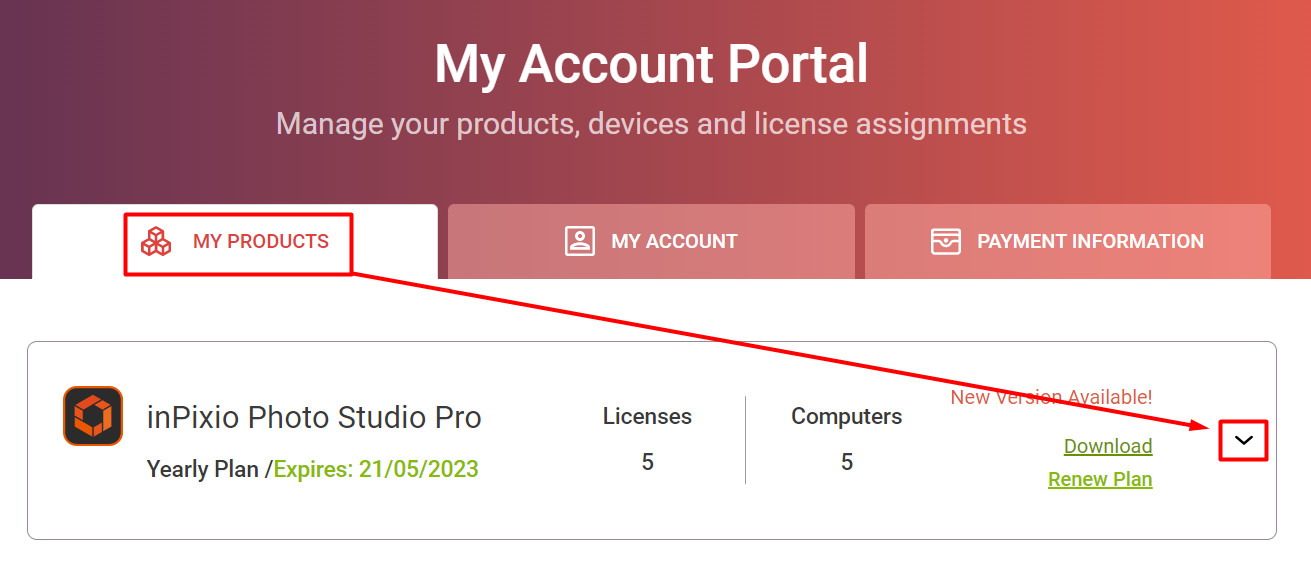
Task: Click the inPixio Photo Studio Pro title
Action: click(314, 417)
